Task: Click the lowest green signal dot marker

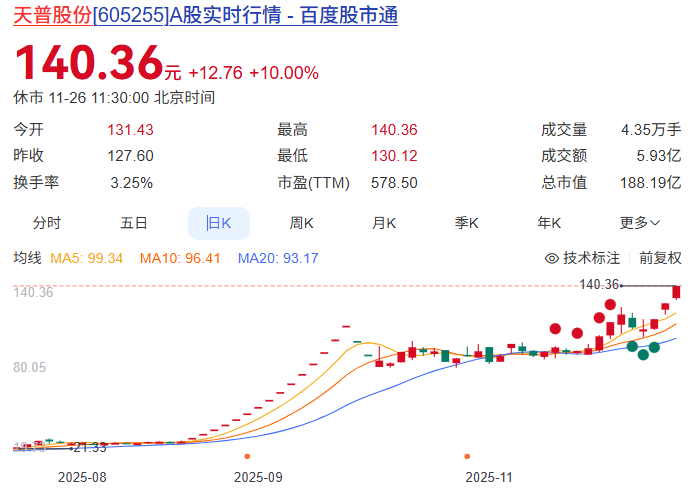Action: tap(643, 354)
